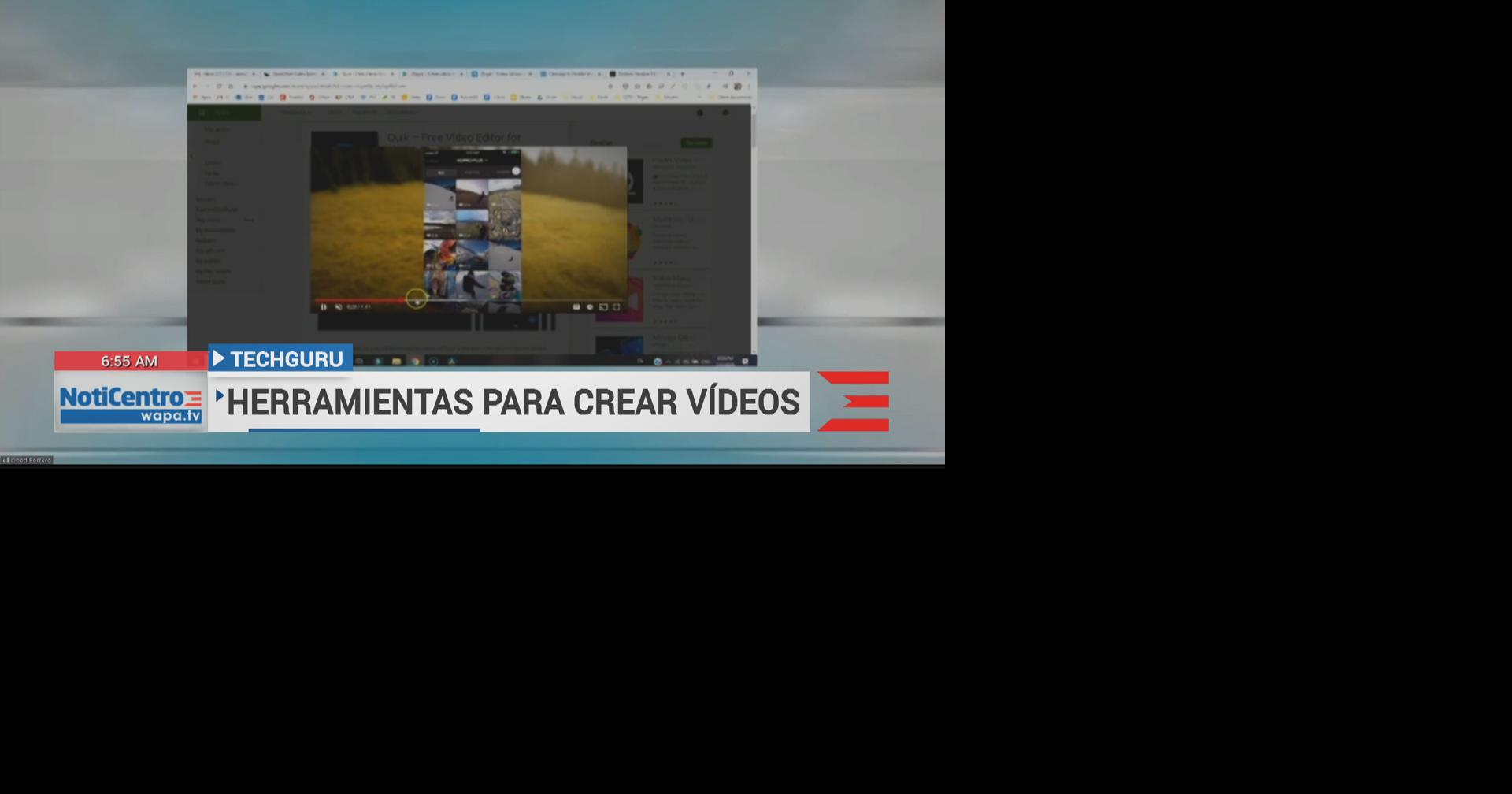Toggle closed captions on the video player
This screenshot has width=1512, height=794.
(576, 306)
